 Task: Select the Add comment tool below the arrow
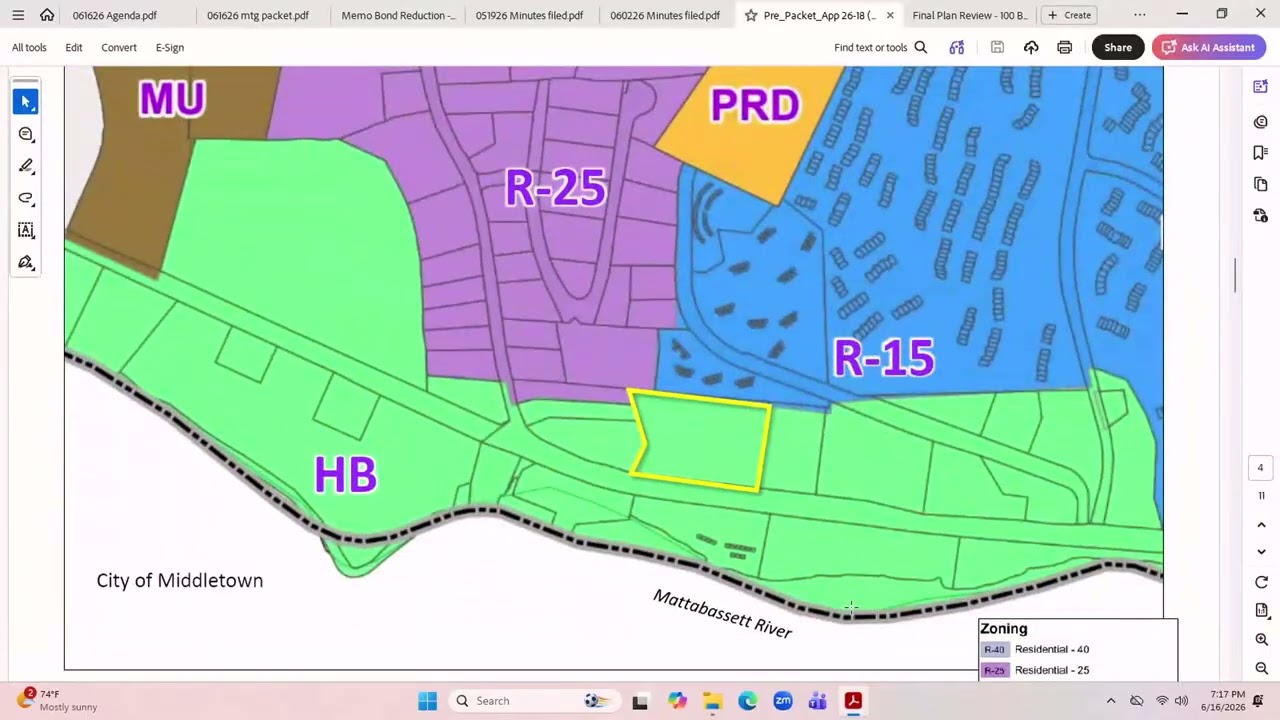tap(26, 134)
